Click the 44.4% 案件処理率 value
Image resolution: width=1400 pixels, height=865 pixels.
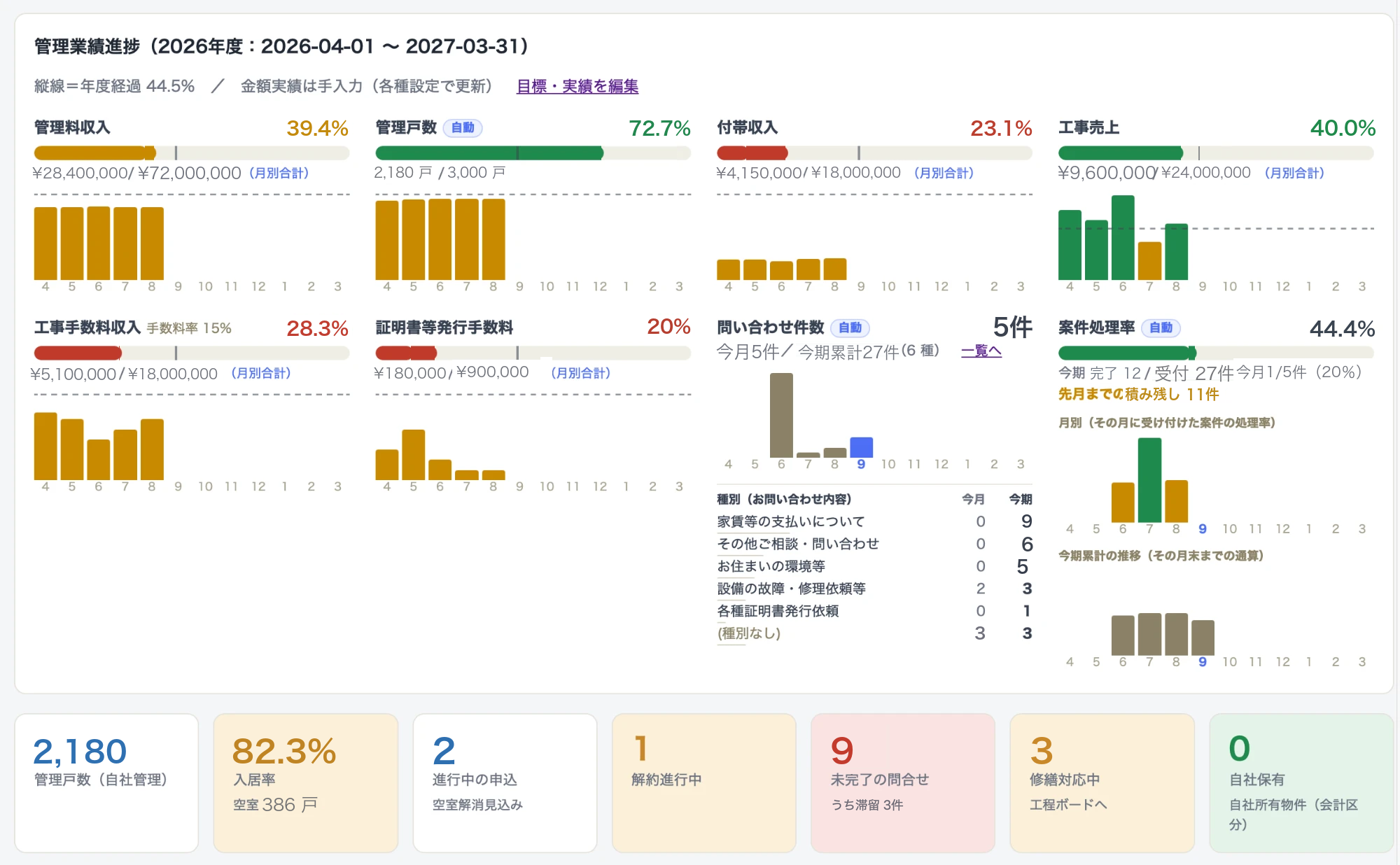(1342, 328)
